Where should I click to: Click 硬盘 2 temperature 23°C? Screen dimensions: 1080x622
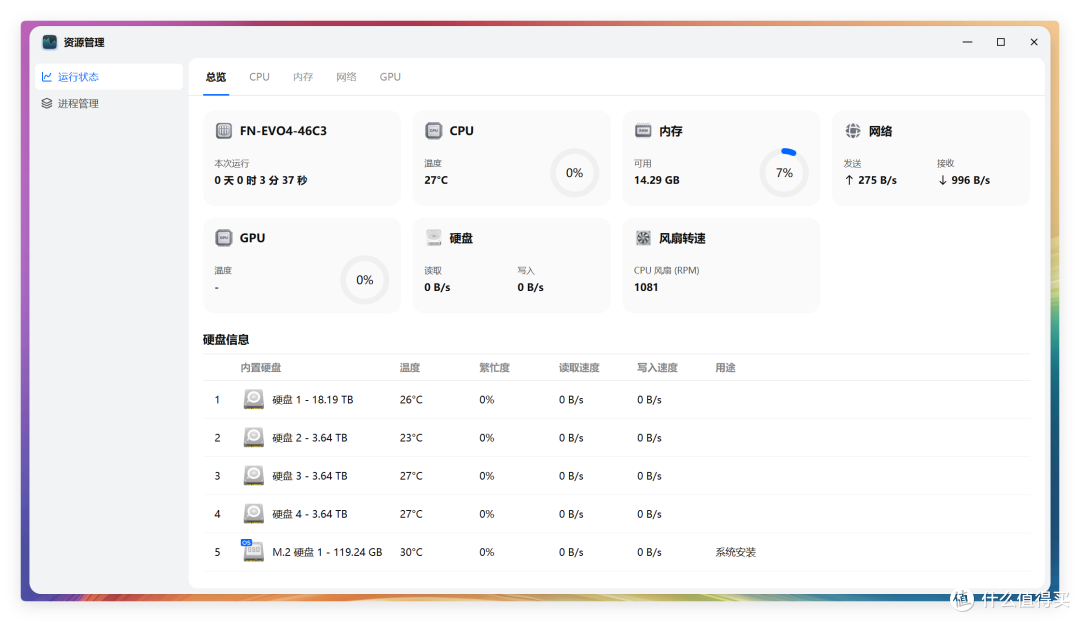(x=411, y=437)
